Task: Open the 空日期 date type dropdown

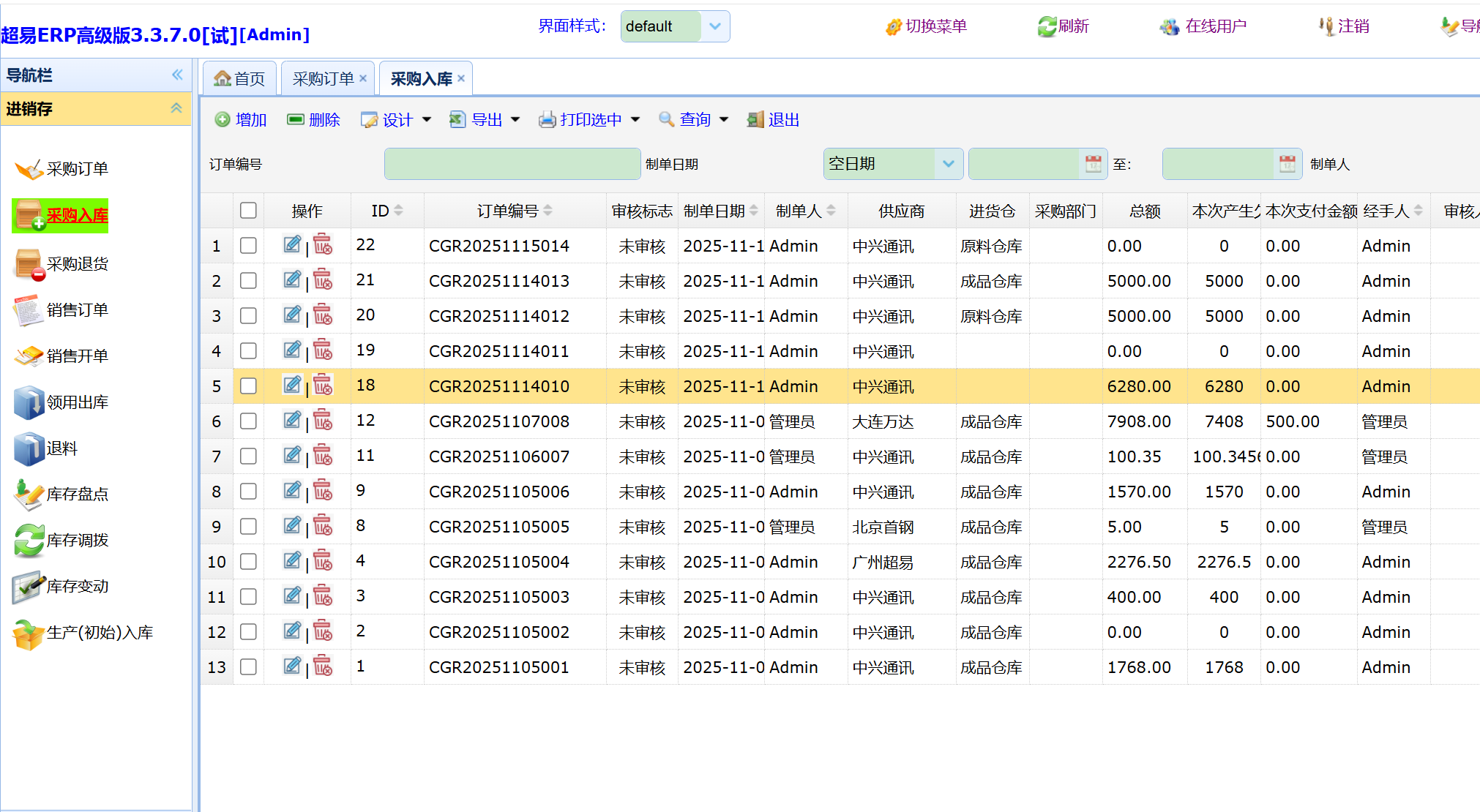Action: (x=948, y=164)
